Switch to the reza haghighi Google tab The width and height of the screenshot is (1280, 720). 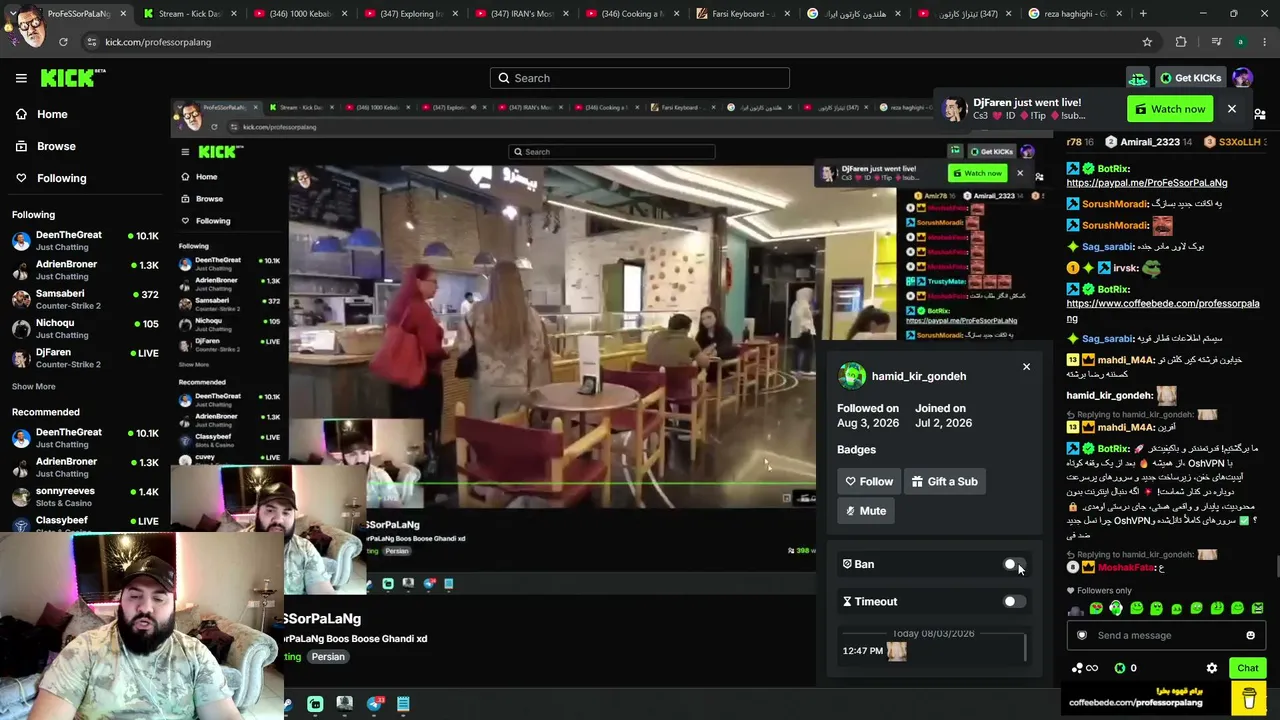pos(1075,14)
